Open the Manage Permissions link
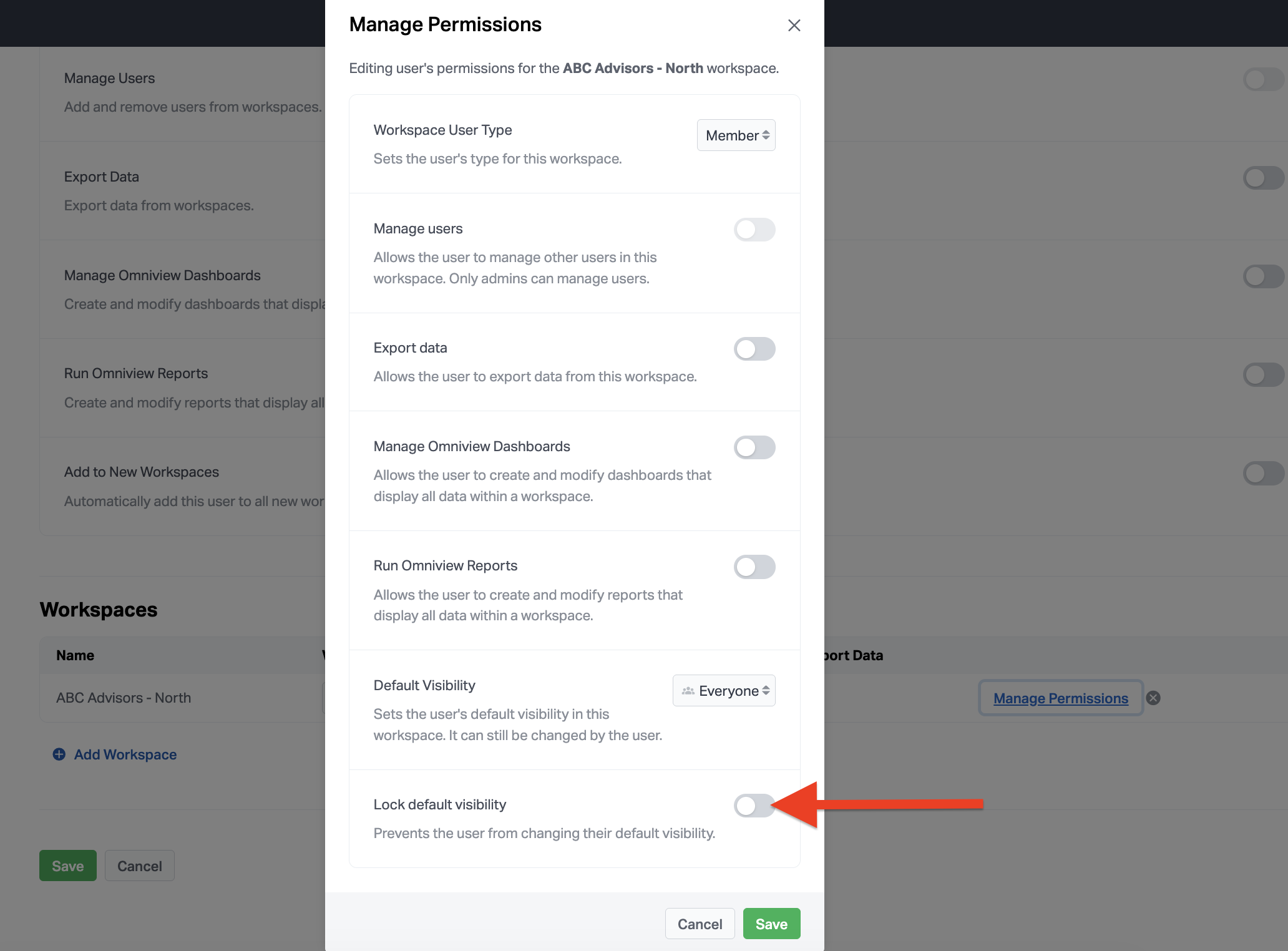The height and width of the screenshot is (951, 1288). click(1060, 698)
